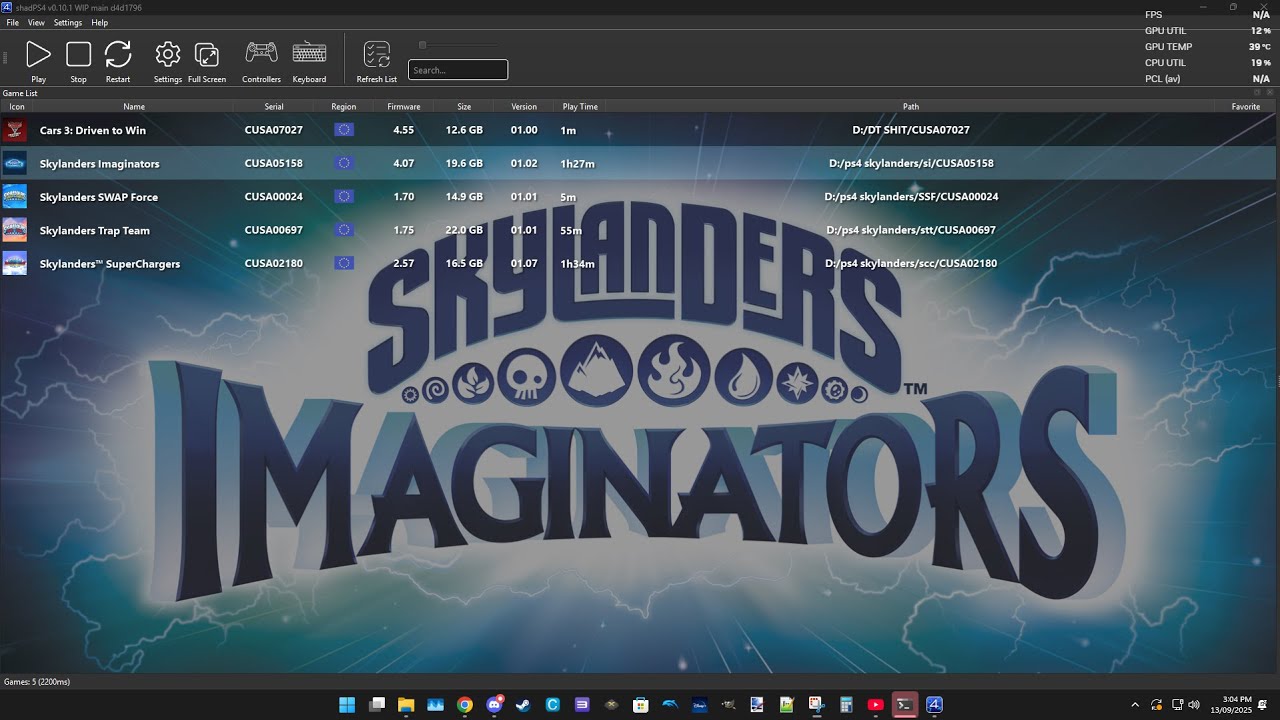The image size is (1280, 720).
Task: Select Skylanders Trap Team game name
Action: point(95,230)
